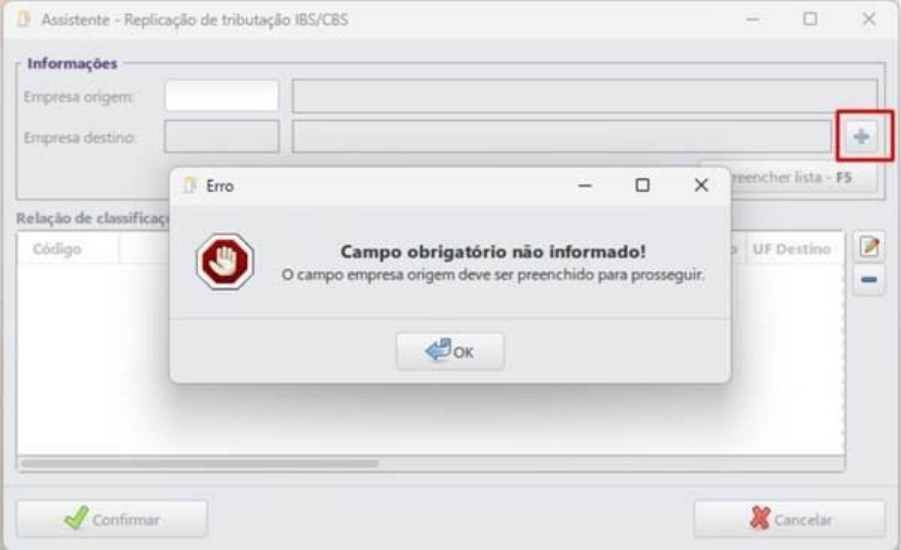Close the Erro dialog with its X
The width and height of the screenshot is (901, 550).
click(701, 185)
